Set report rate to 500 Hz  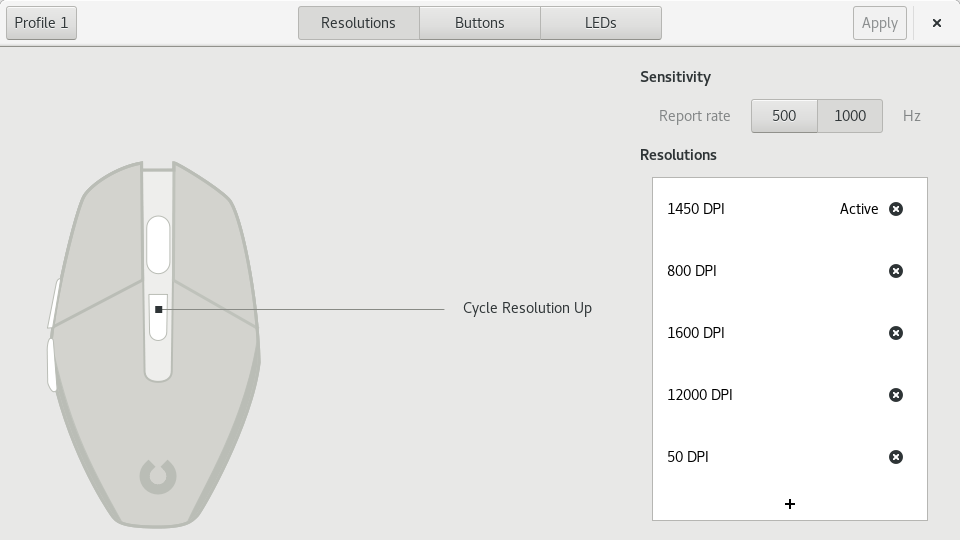click(x=784, y=116)
